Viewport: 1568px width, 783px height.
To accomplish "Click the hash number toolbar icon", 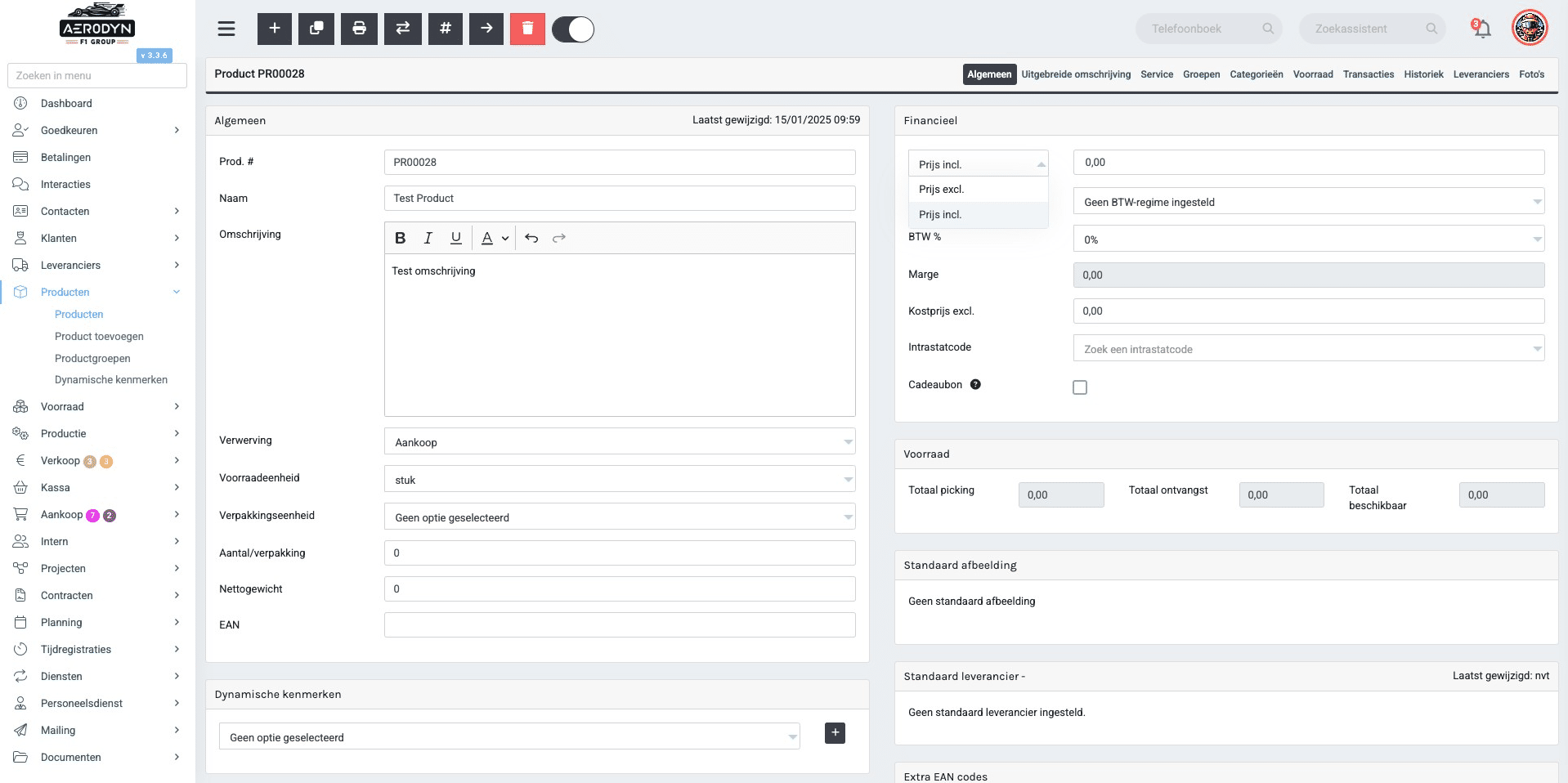I will pyautogui.click(x=446, y=29).
